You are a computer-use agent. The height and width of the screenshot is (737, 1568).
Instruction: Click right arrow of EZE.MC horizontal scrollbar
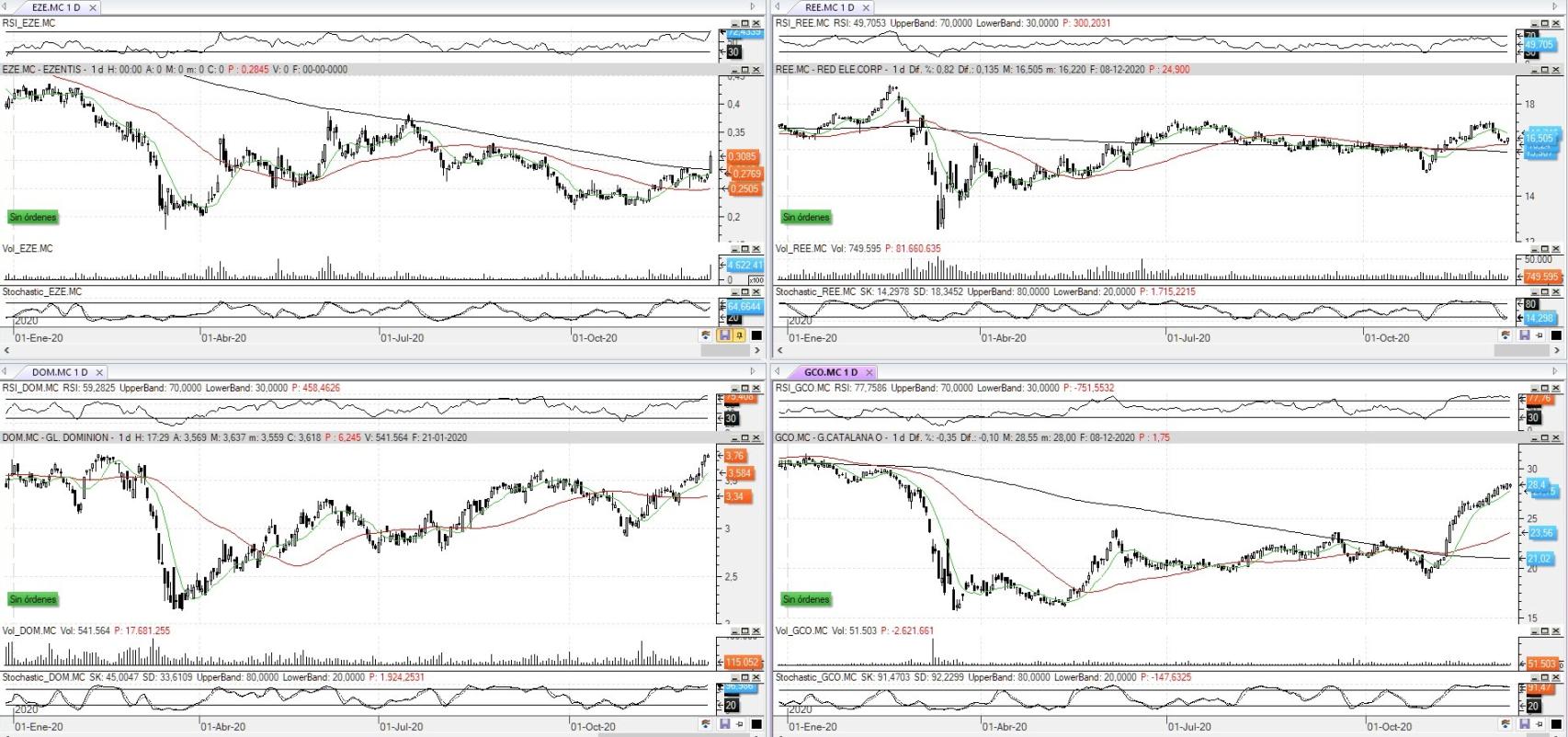tap(756, 350)
